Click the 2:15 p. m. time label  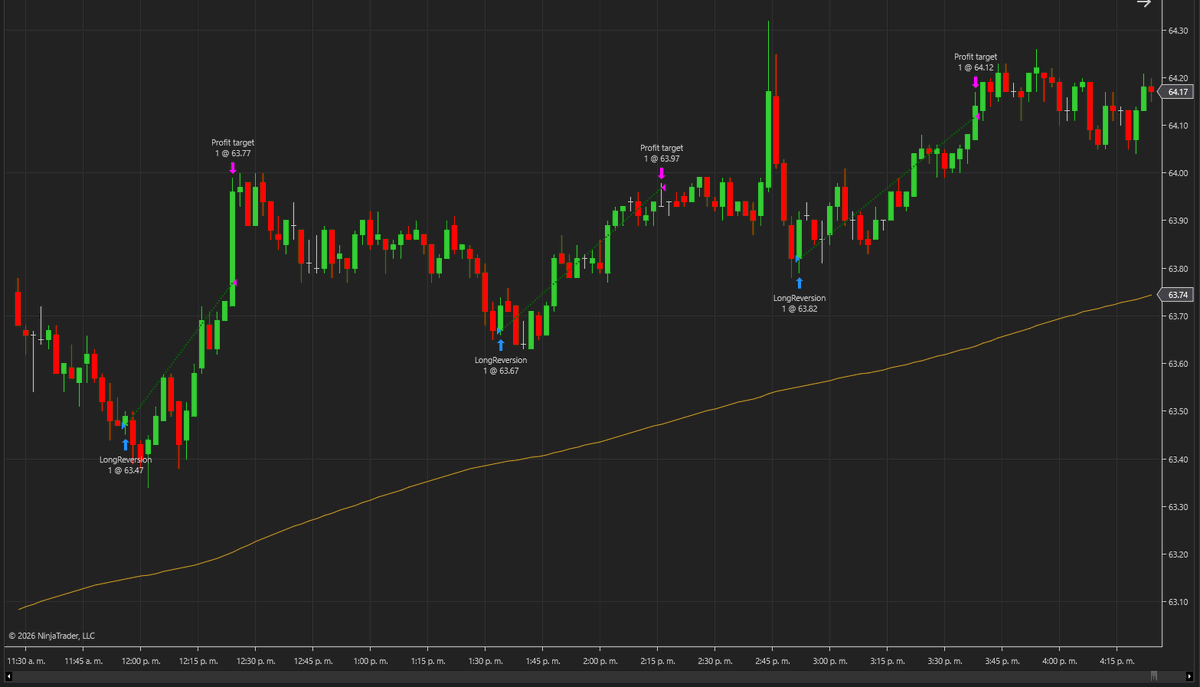click(x=656, y=661)
